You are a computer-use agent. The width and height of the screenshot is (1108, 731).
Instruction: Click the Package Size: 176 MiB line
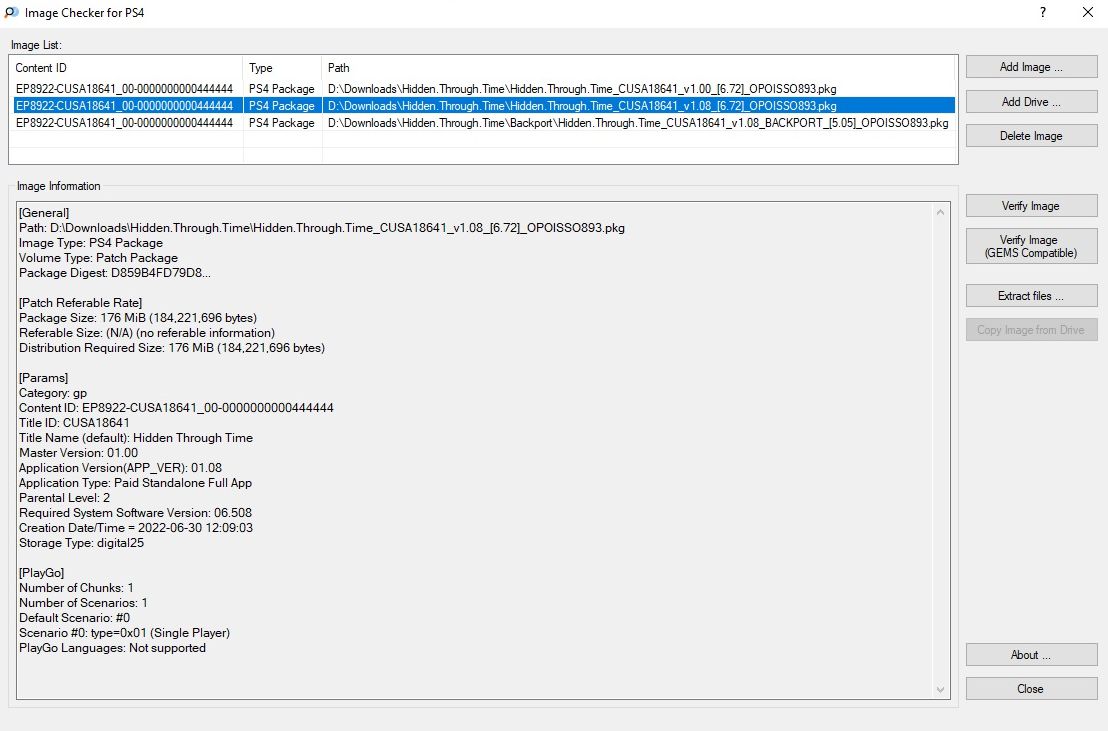point(138,318)
